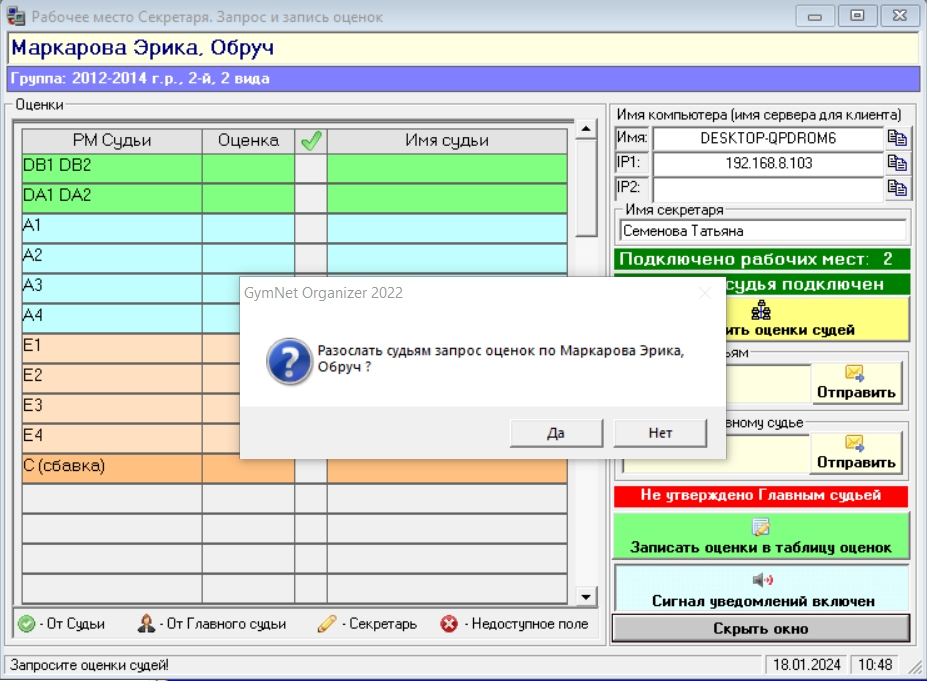Click the pencil 'Секретарь' legend icon
Viewport: 927px width, 681px height.
click(x=327, y=624)
